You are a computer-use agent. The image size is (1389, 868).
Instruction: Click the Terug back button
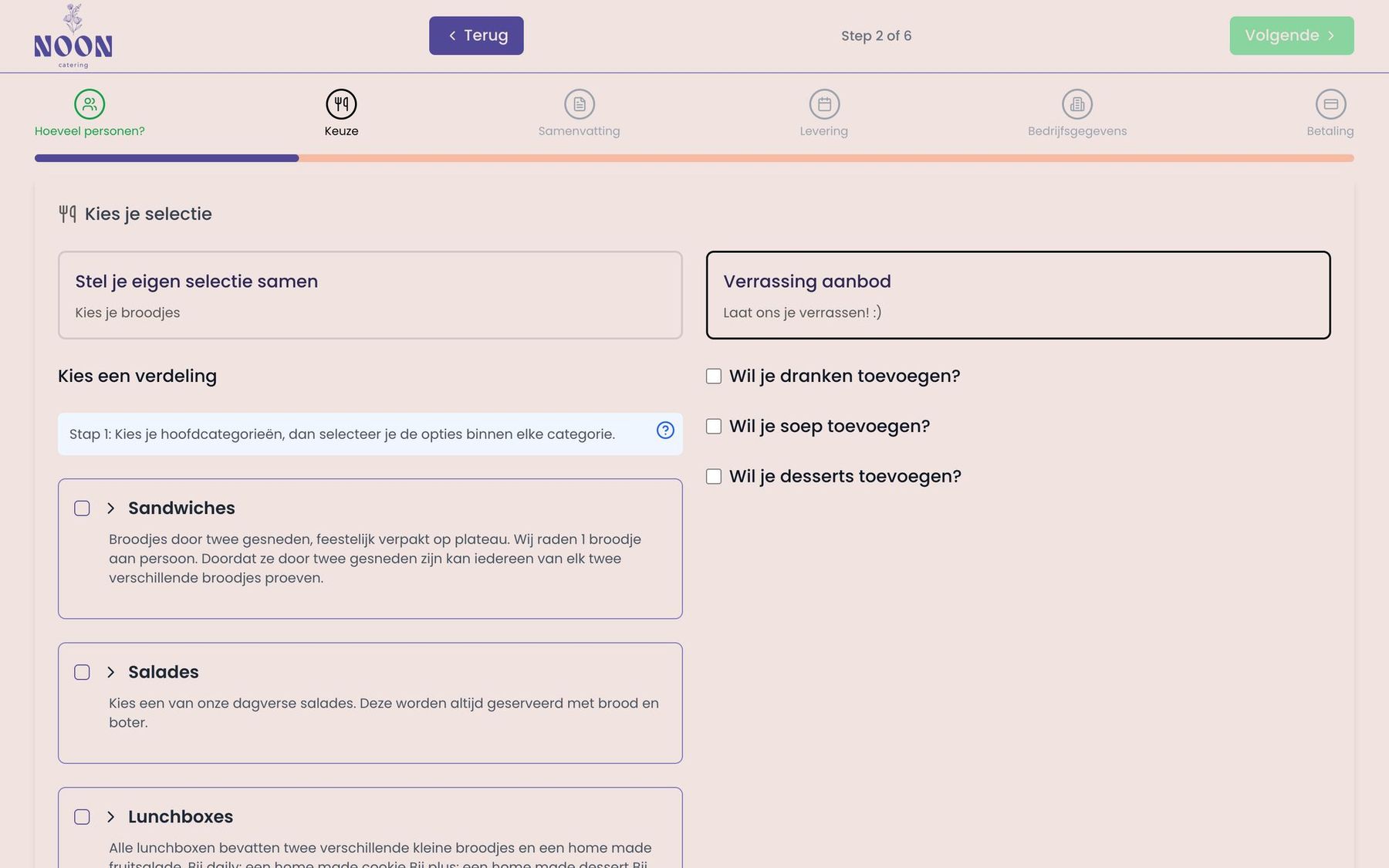click(x=476, y=35)
